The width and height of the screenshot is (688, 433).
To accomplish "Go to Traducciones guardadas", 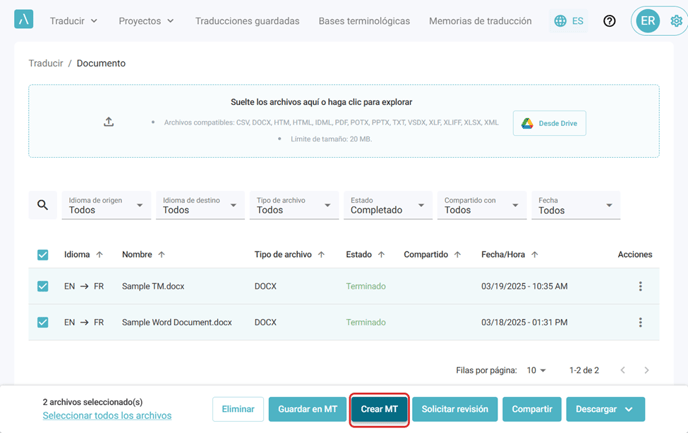I will pyautogui.click(x=247, y=21).
